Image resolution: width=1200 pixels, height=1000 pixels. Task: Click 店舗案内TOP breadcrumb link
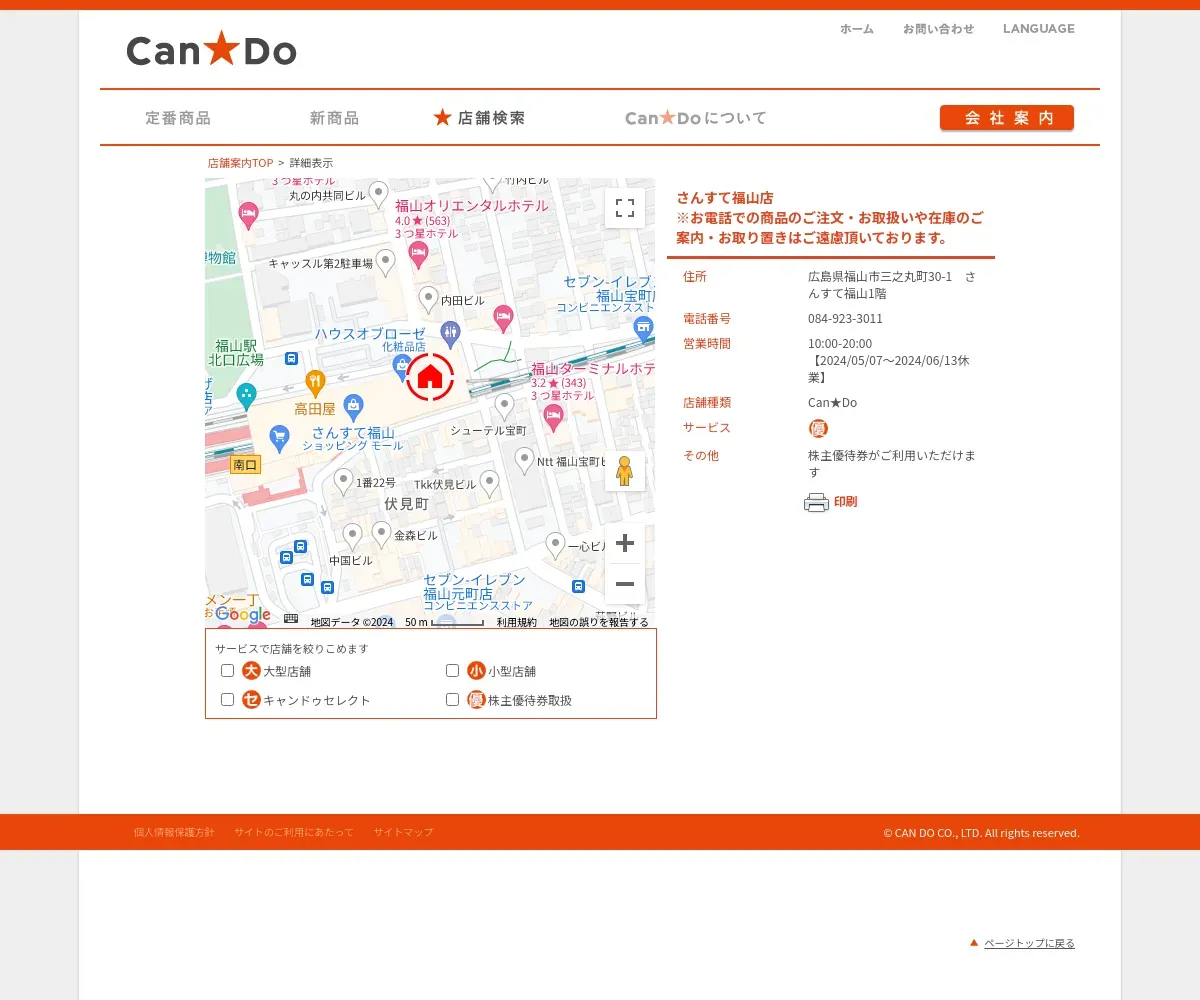coord(240,163)
